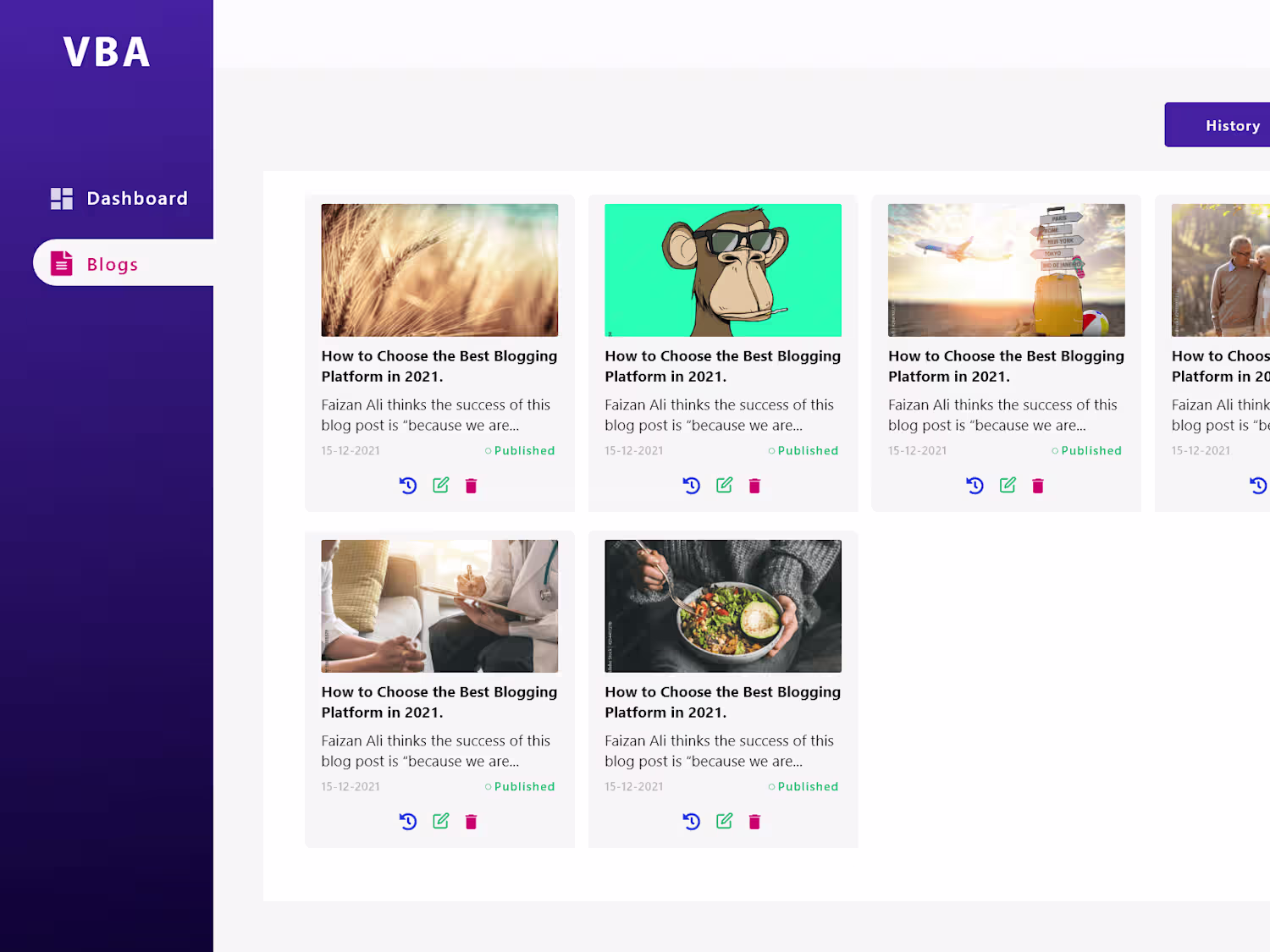Edit the sunglasses ape blog post
Screen dimensions: 1270x952
coord(725,485)
